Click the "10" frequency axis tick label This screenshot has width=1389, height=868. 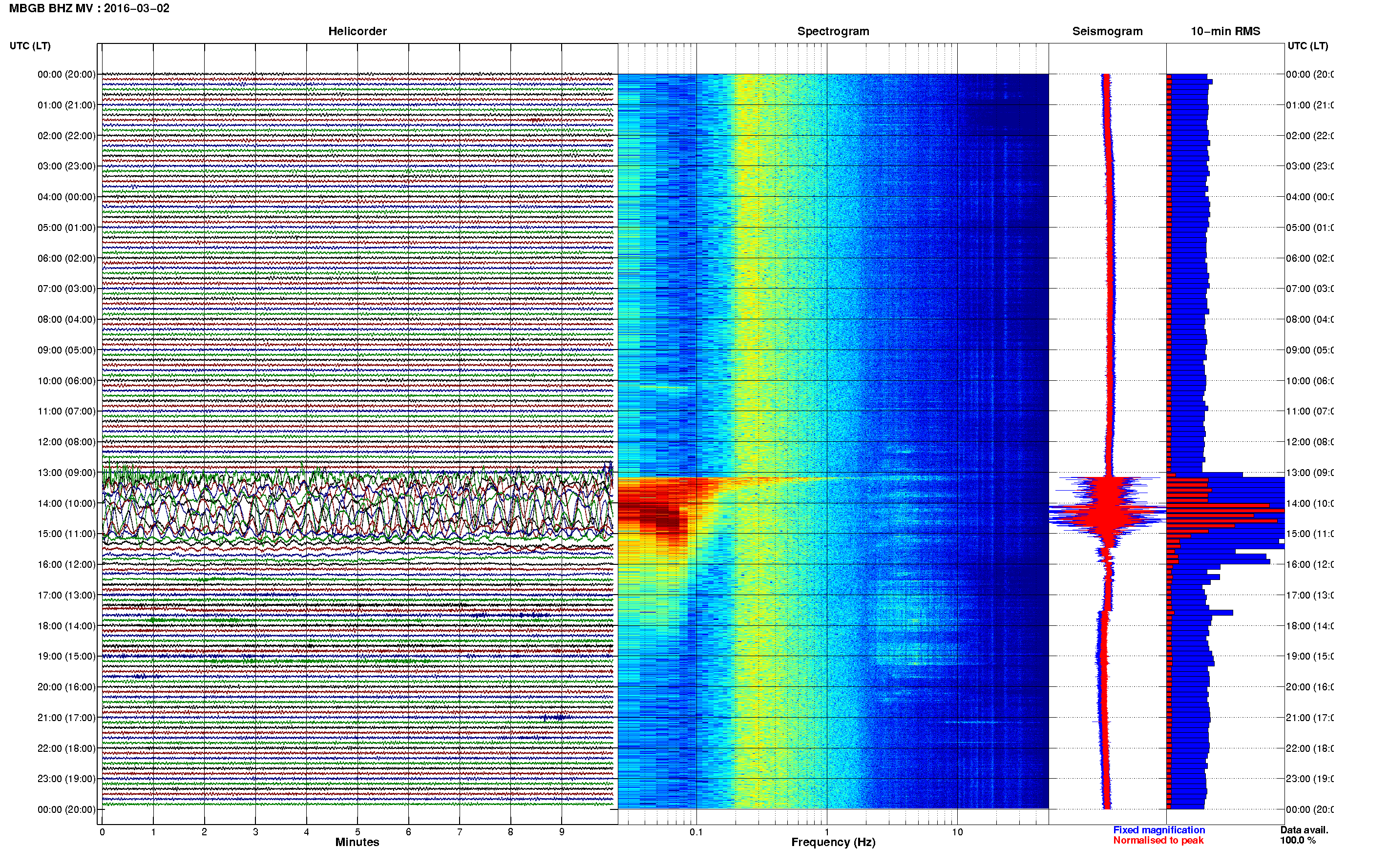957,832
